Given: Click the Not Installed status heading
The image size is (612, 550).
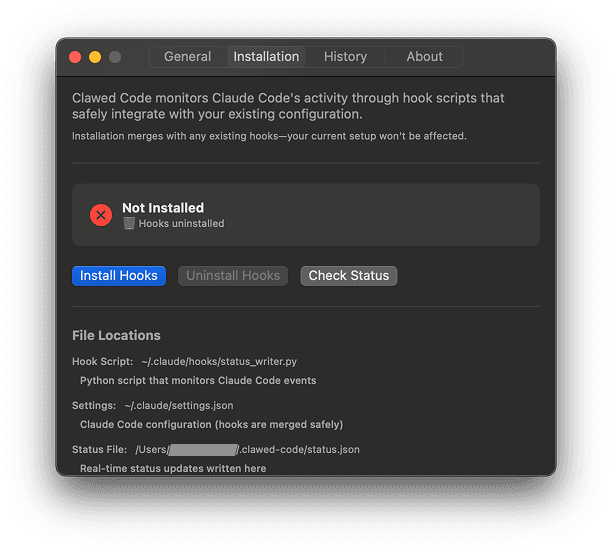Looking at the screenshot, I should 163,208.
